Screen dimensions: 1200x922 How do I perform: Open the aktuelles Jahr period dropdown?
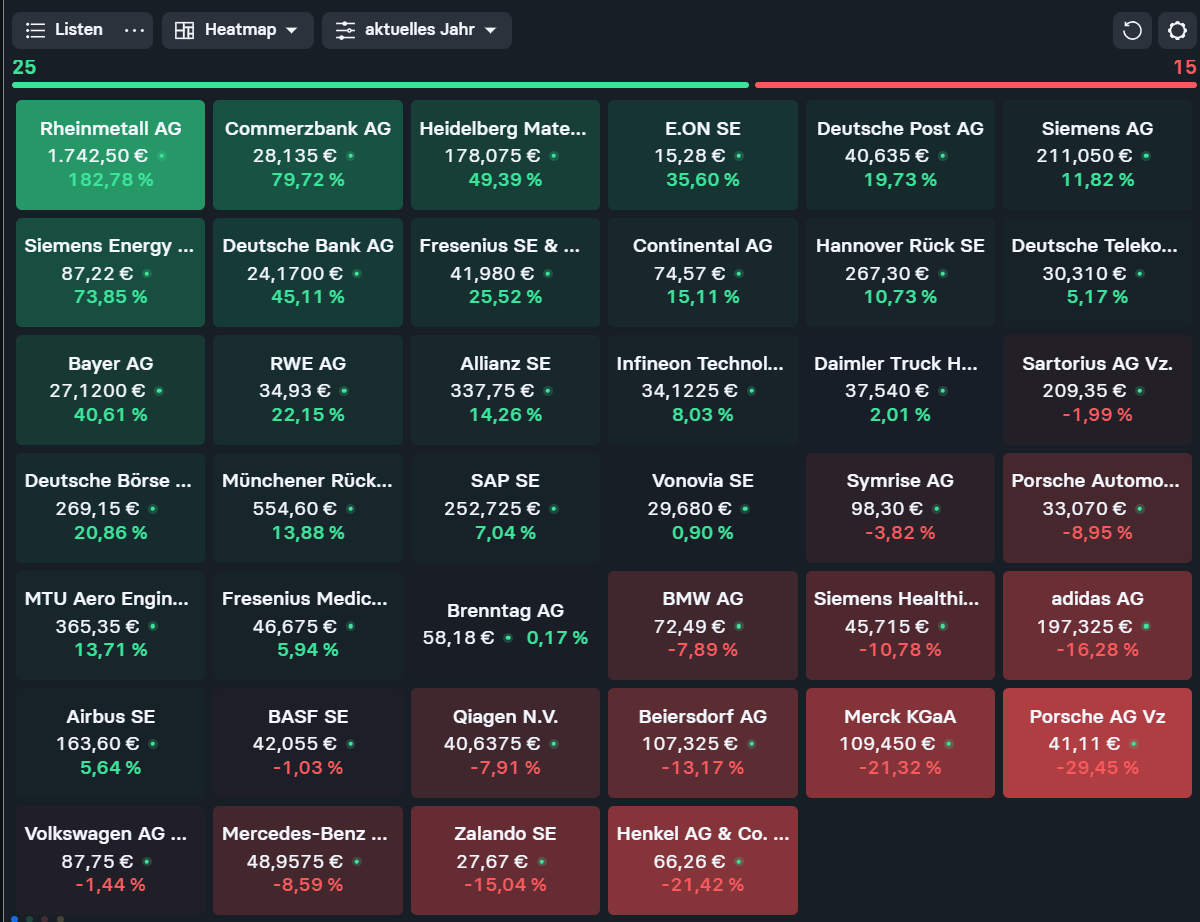(417, 30)
